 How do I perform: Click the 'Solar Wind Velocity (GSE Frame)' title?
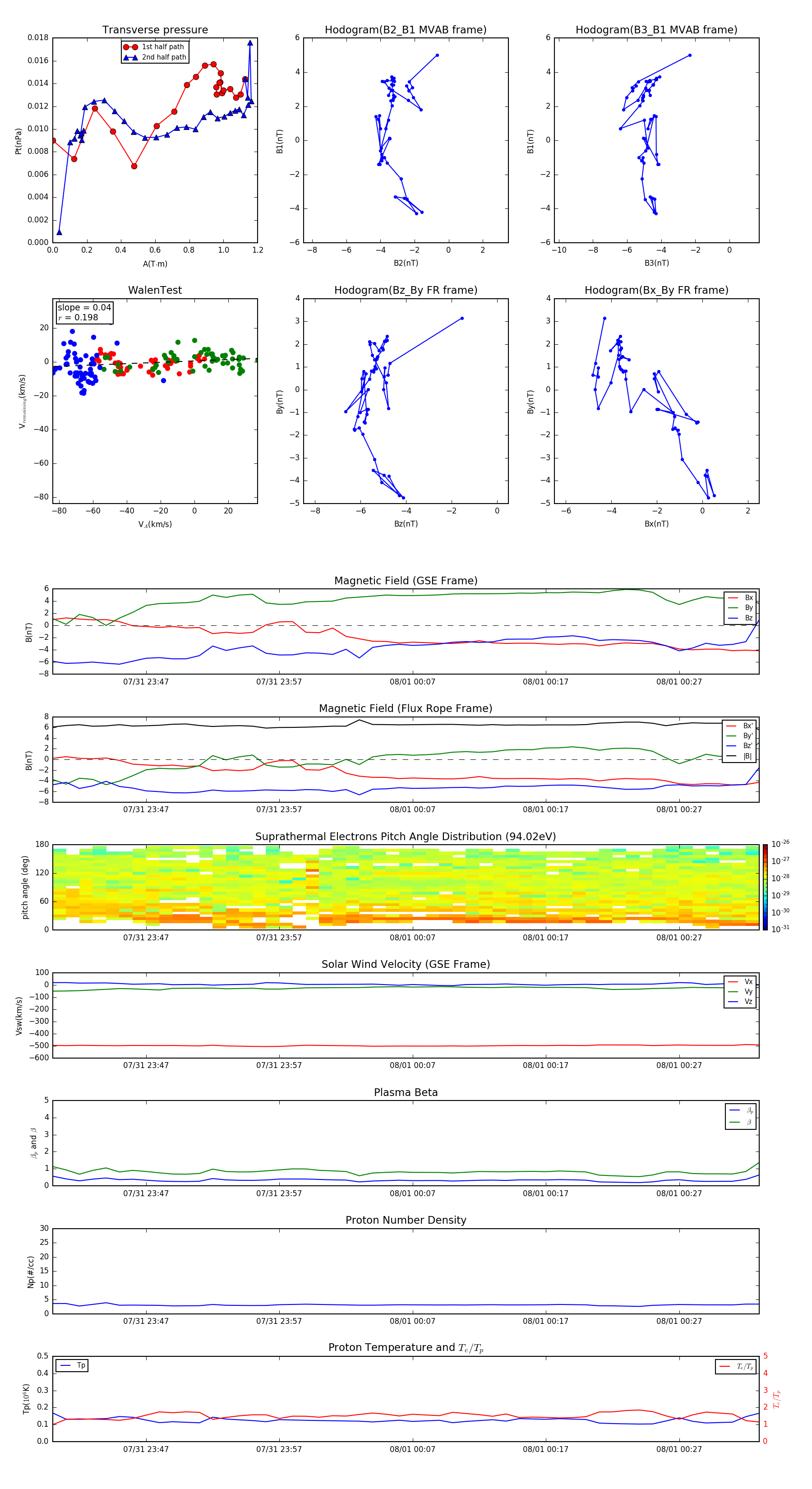406,964
